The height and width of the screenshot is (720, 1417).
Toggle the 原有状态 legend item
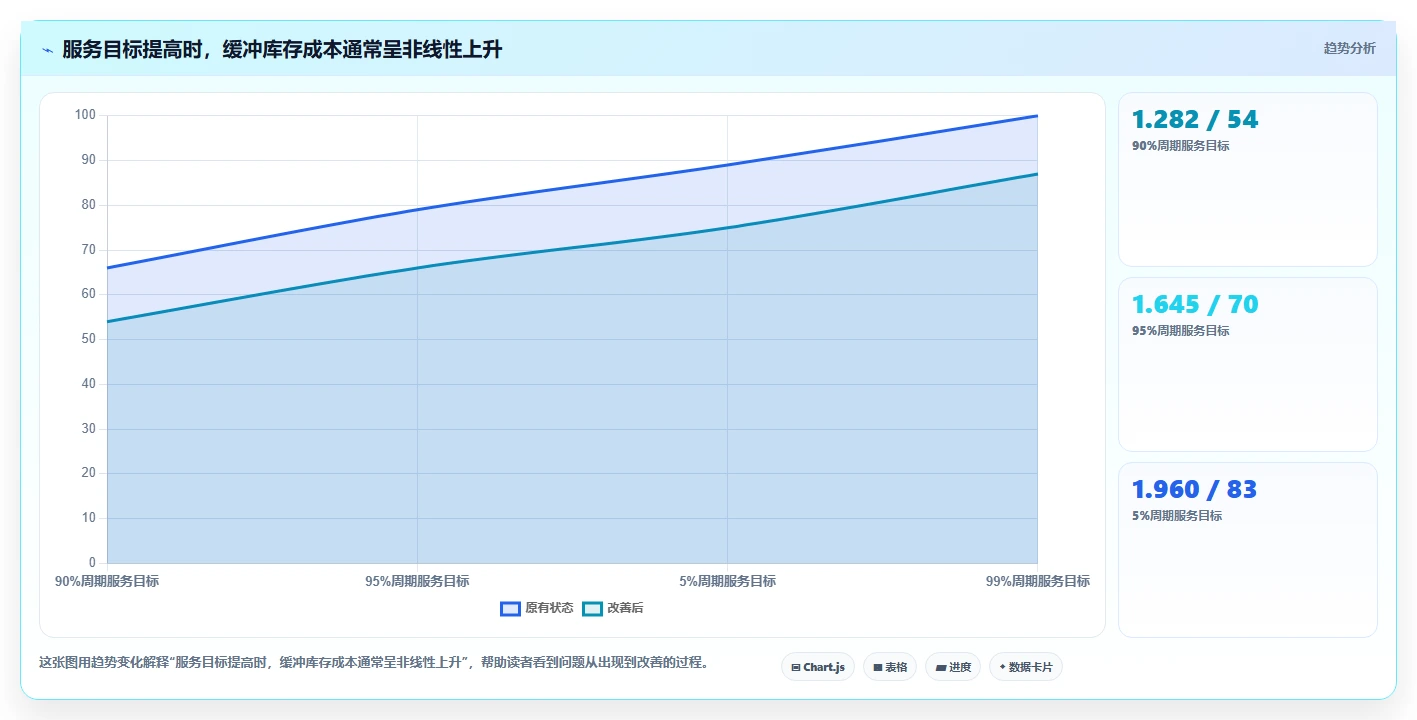point(537,608)
